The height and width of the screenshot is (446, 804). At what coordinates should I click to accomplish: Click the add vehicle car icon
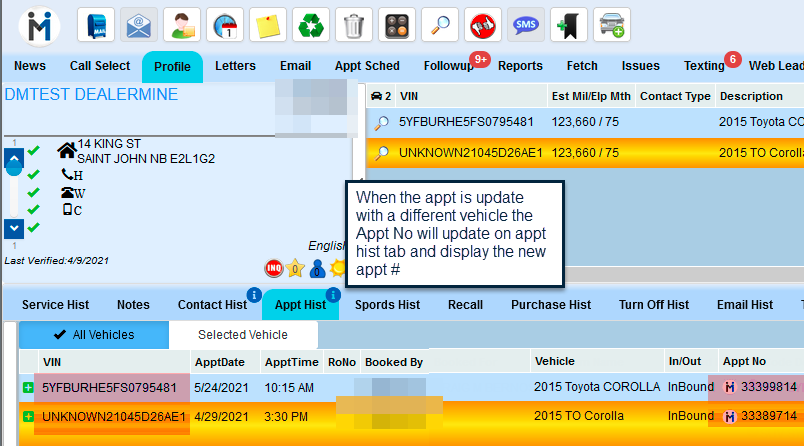611,24
